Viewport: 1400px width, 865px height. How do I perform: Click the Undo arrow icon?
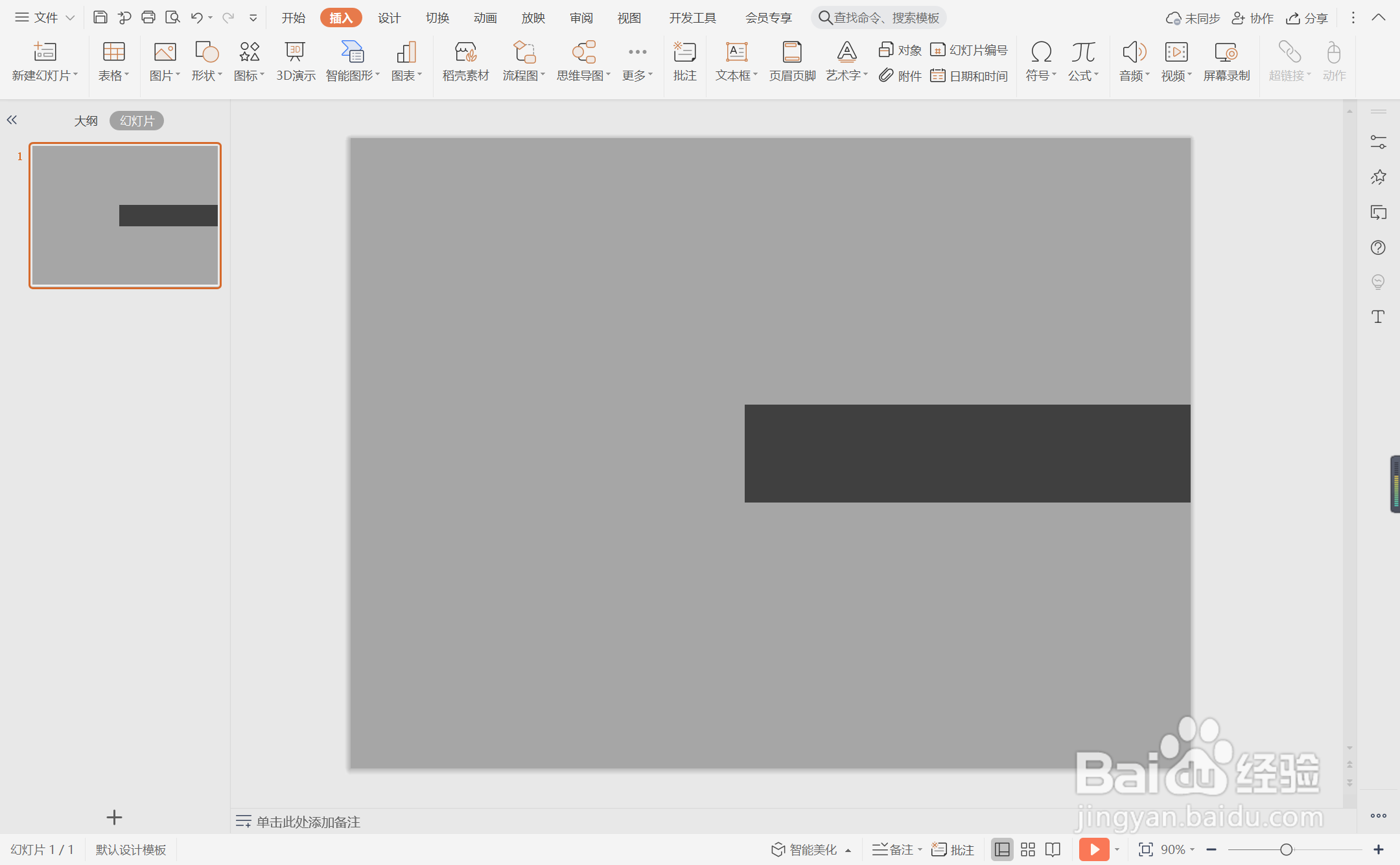pyautogui.click(x=196, y=18)
